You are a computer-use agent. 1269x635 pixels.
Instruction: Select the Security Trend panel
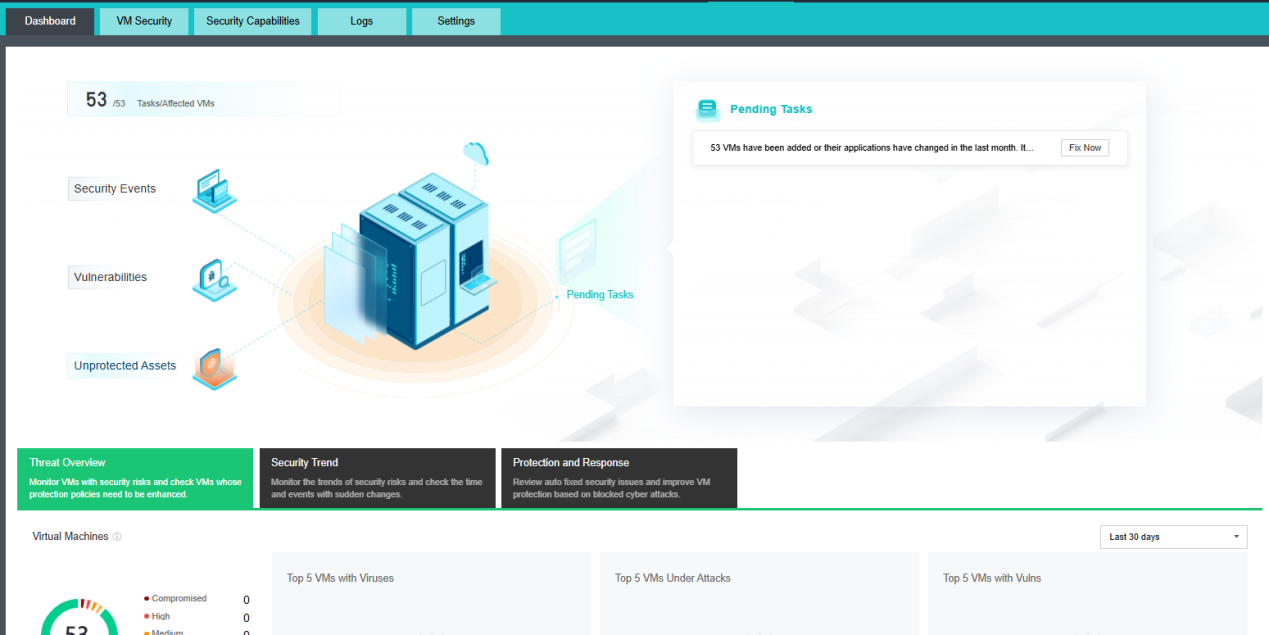(377, 478)
